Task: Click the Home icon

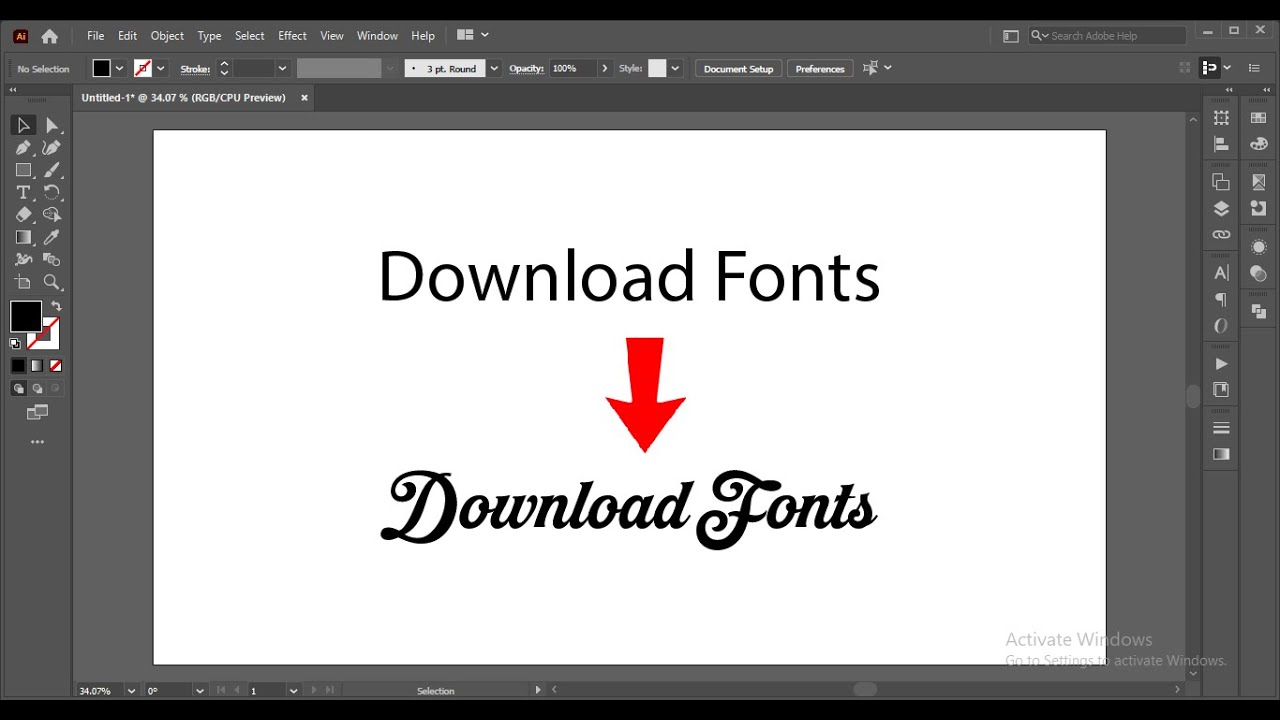Action: tap(49, 36)
